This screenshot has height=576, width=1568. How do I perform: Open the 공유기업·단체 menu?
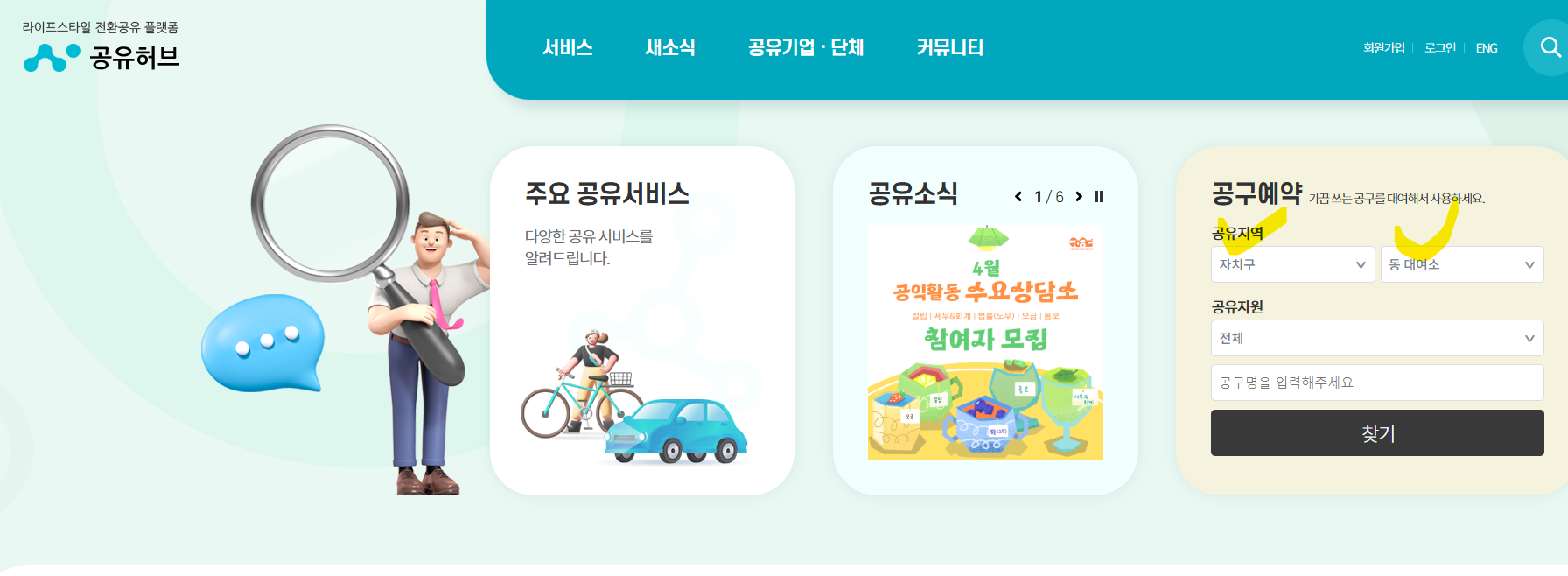click(x=806, y=47)
